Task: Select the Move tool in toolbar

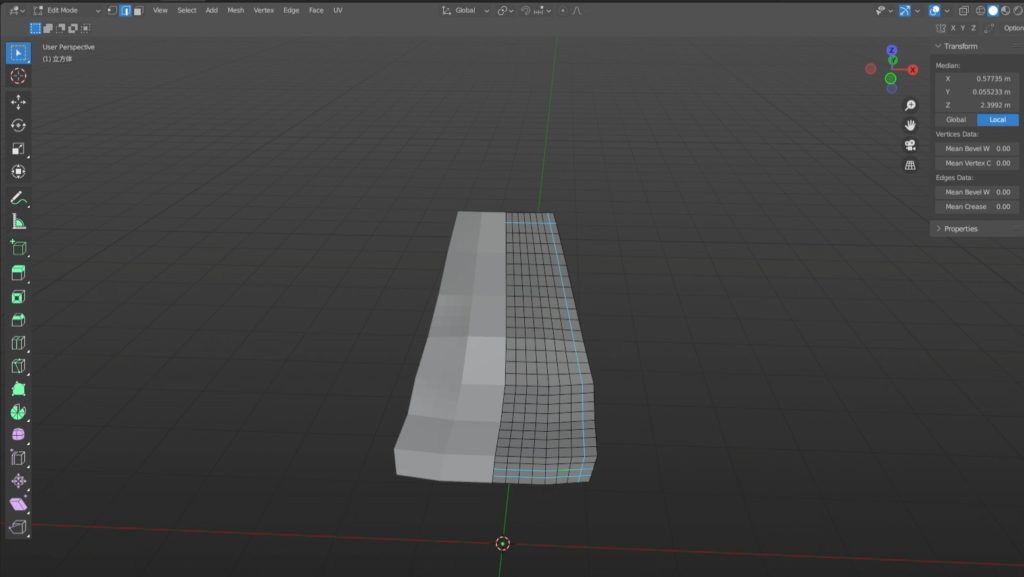Action: (x=18, y=102)
